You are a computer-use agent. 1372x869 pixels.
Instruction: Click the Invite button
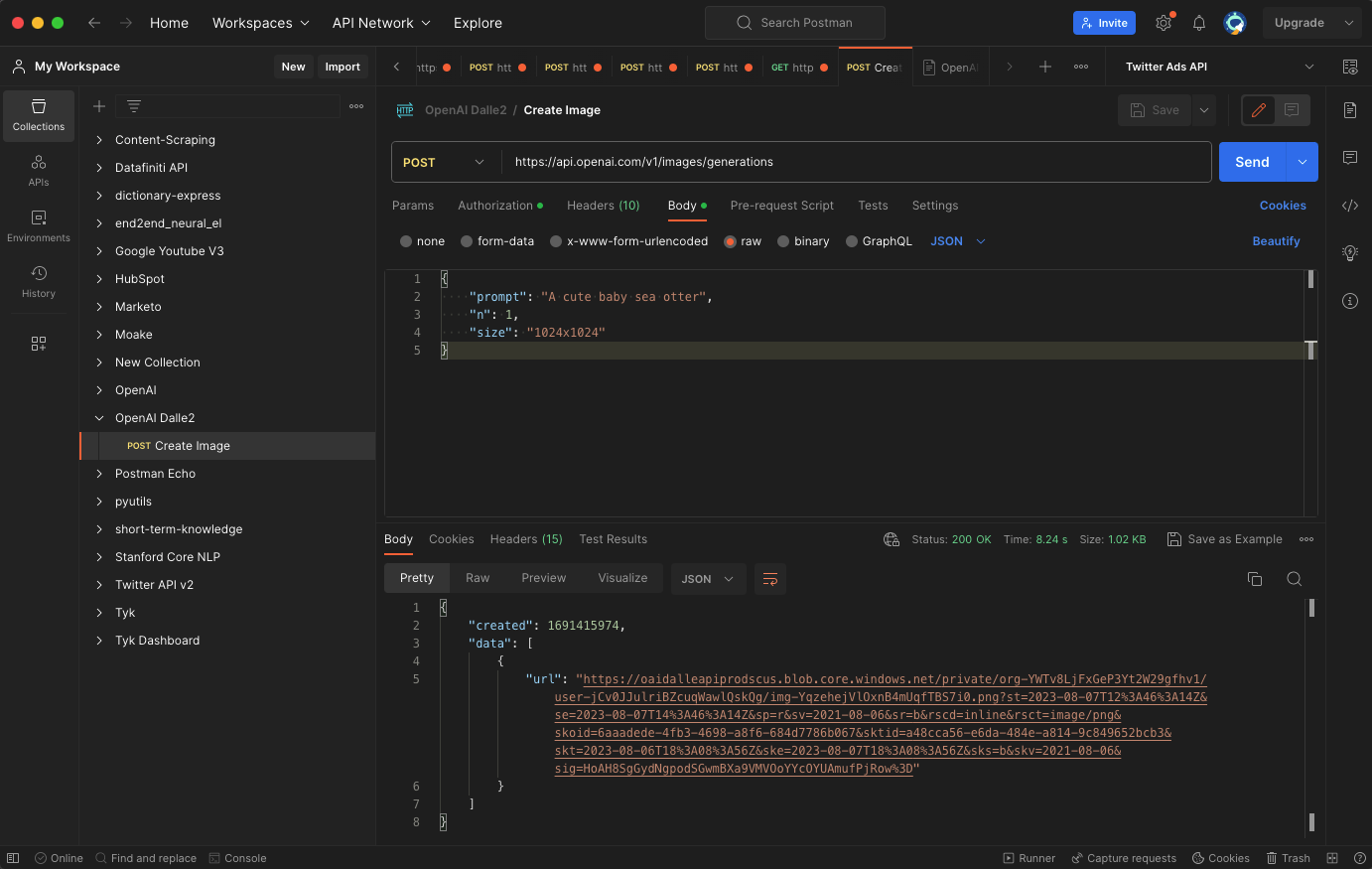pyautogui.click(x=1104, y=23)
